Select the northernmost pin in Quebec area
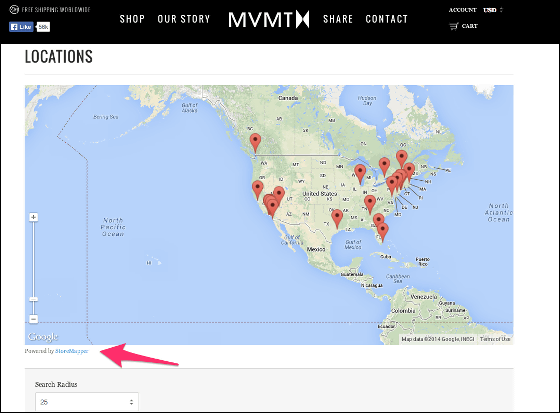This screenshot has width=560, height=413. click(402, 160)
